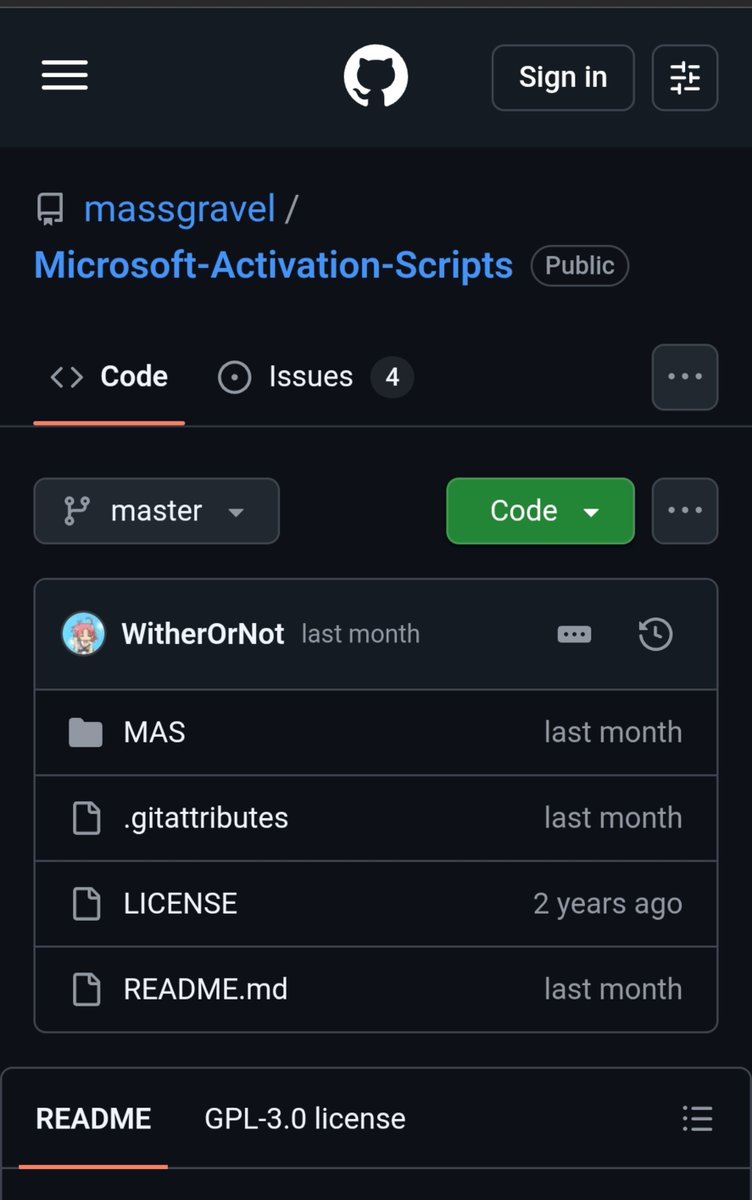Click the LICENSE '2 years ago' timestamp
This screenshot has height=1200, width=752.
[x=608, y=904]
